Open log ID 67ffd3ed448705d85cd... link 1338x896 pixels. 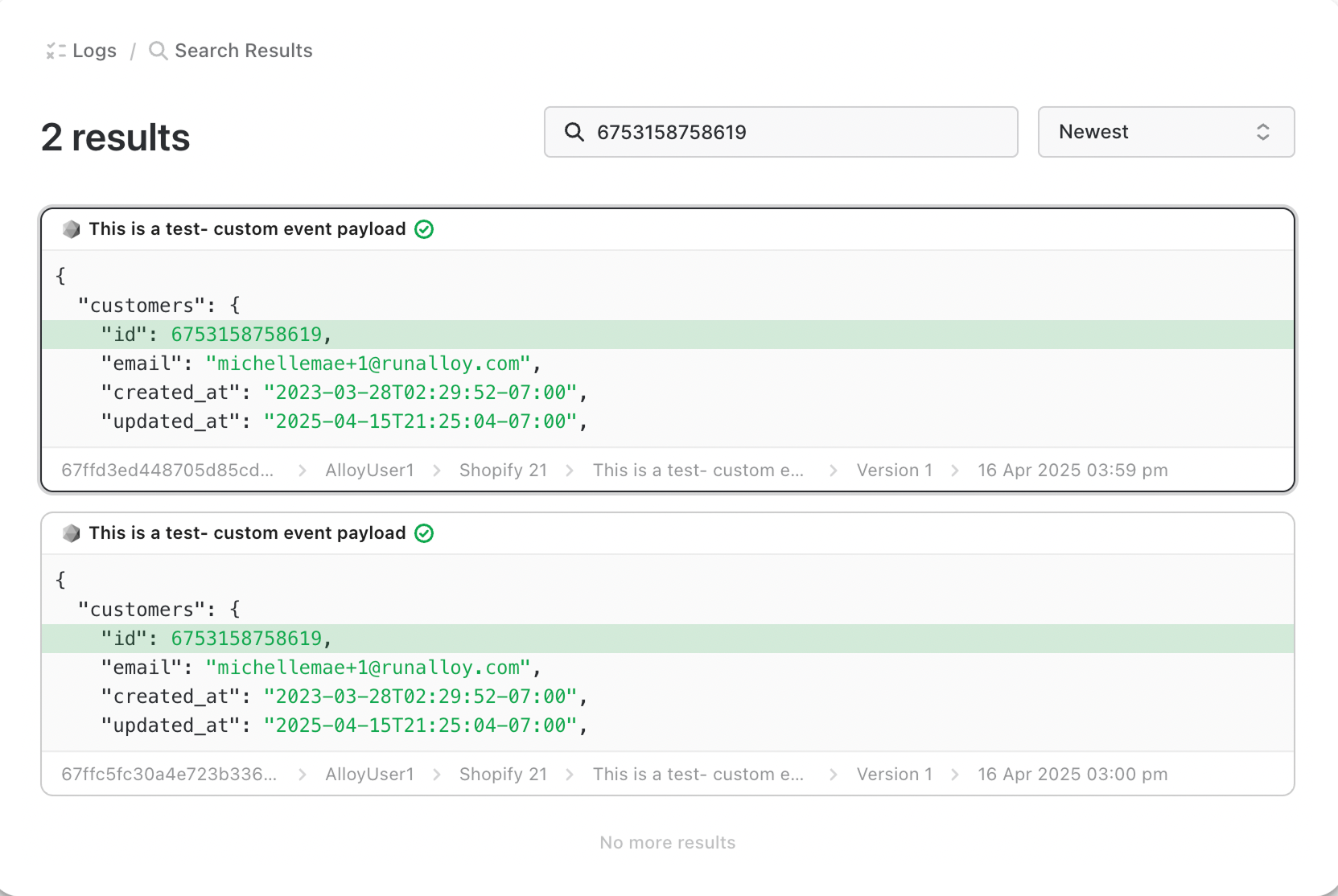167,471
